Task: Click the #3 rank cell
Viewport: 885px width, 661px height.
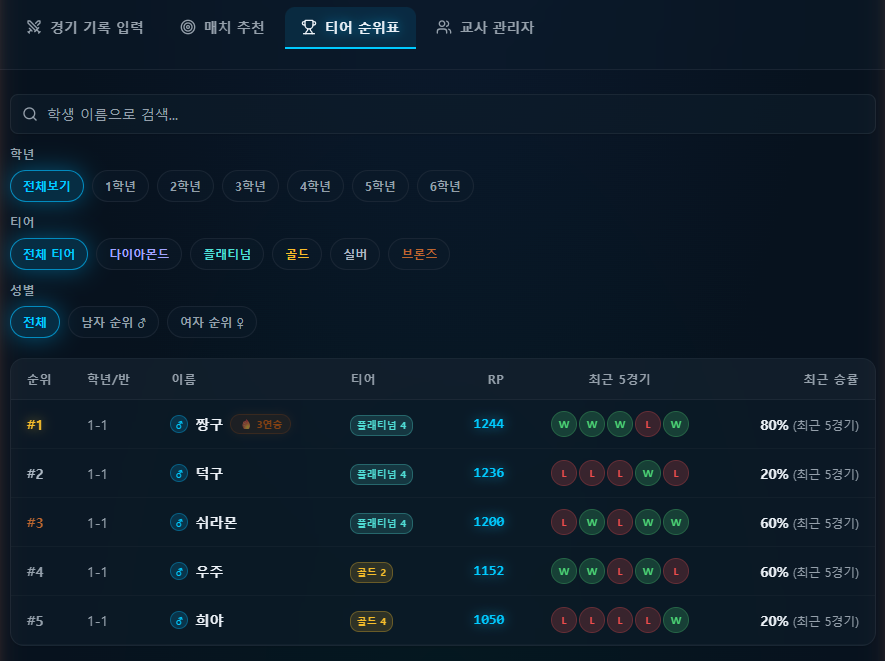Action: (35, 523)
